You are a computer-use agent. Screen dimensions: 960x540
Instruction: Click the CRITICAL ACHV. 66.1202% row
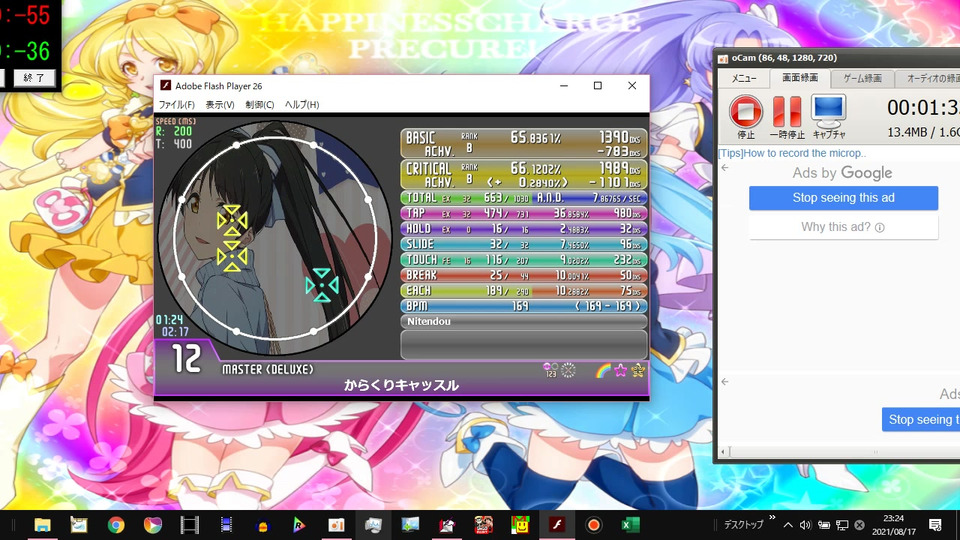(524, 174)
